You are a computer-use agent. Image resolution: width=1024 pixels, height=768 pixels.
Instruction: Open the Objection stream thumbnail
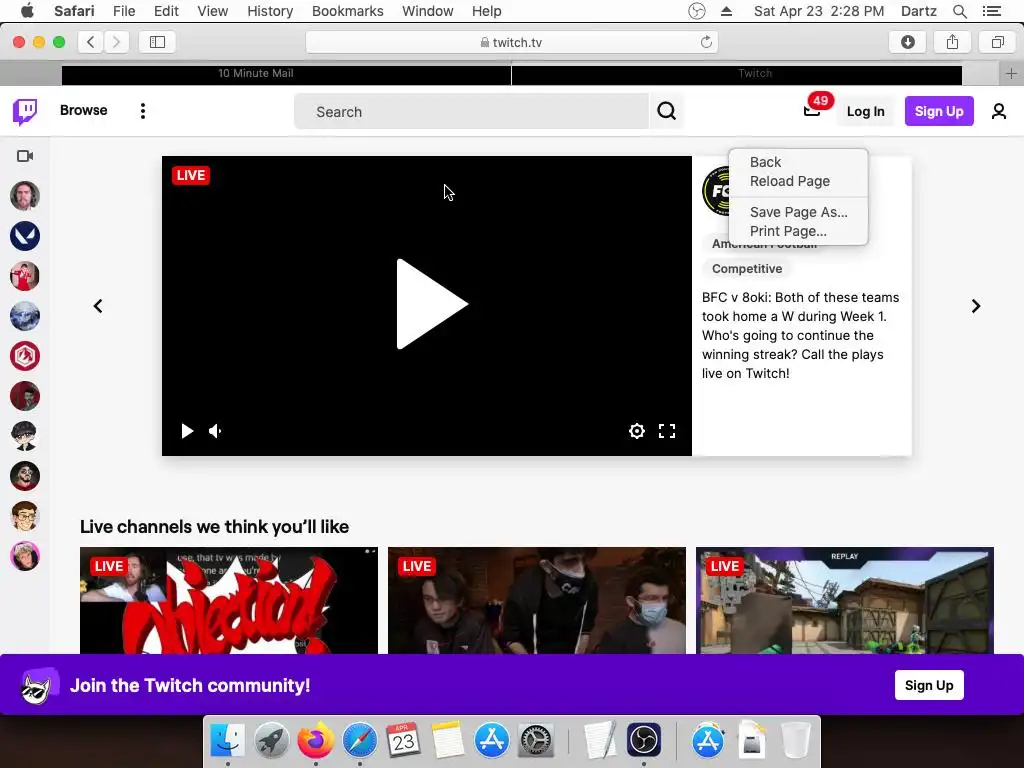pos(229,601)
